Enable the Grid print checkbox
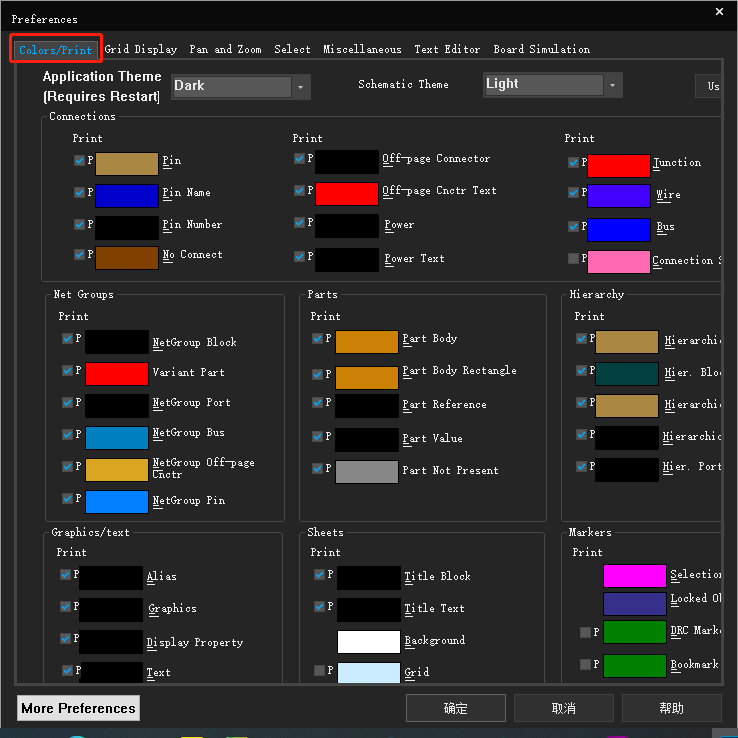The width and height of the screenshot is (738, 738). pos(319,670)
